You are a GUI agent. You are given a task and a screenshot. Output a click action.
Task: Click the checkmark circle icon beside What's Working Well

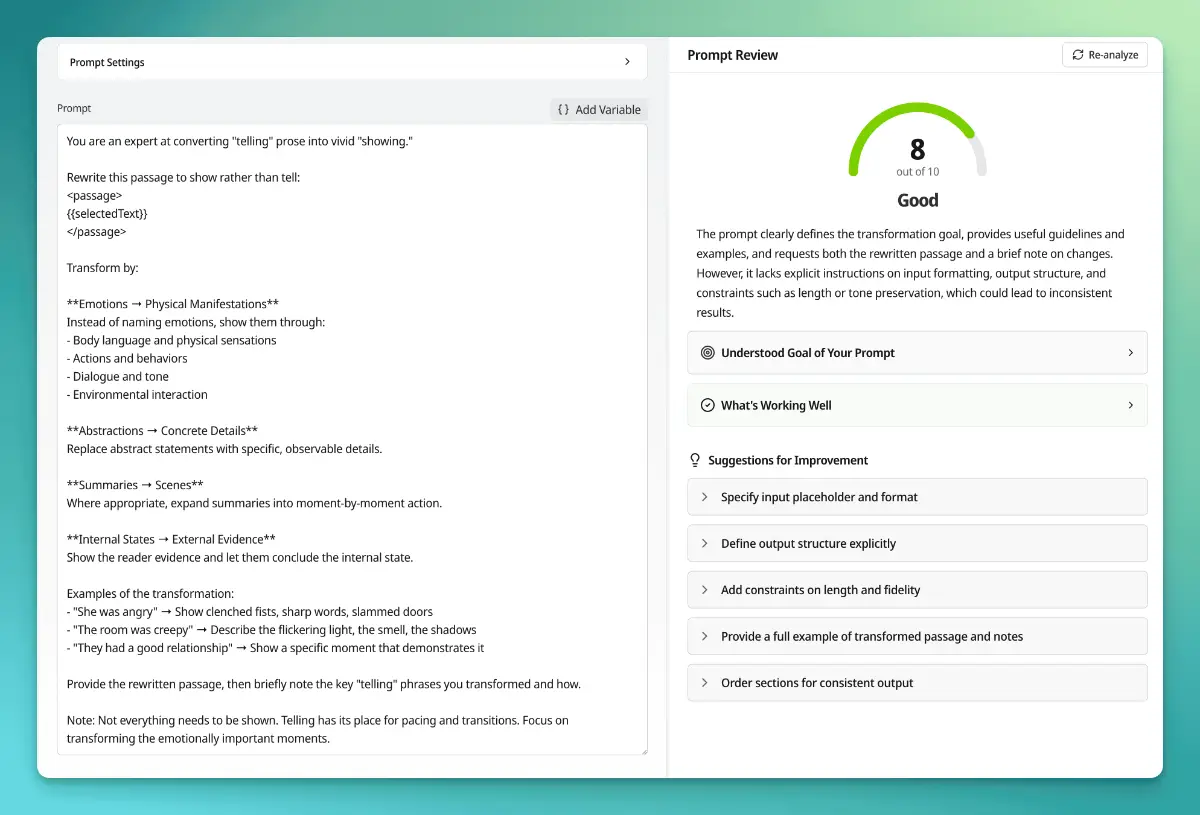coord(708,406)
